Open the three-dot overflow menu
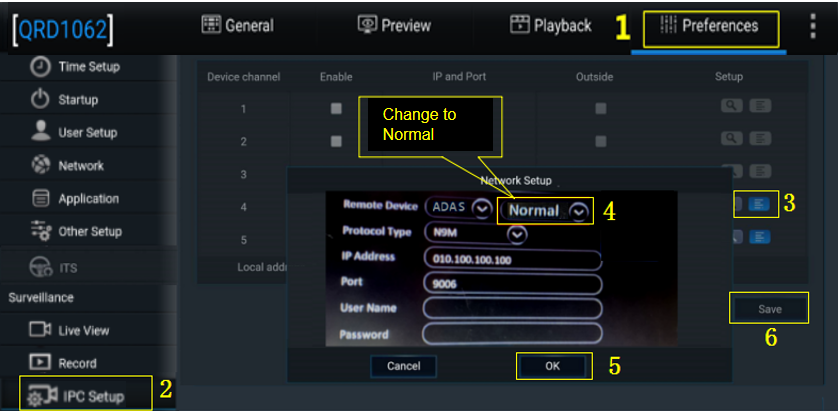Viewport: 838px width, 411px height. [x=813, y=26]
